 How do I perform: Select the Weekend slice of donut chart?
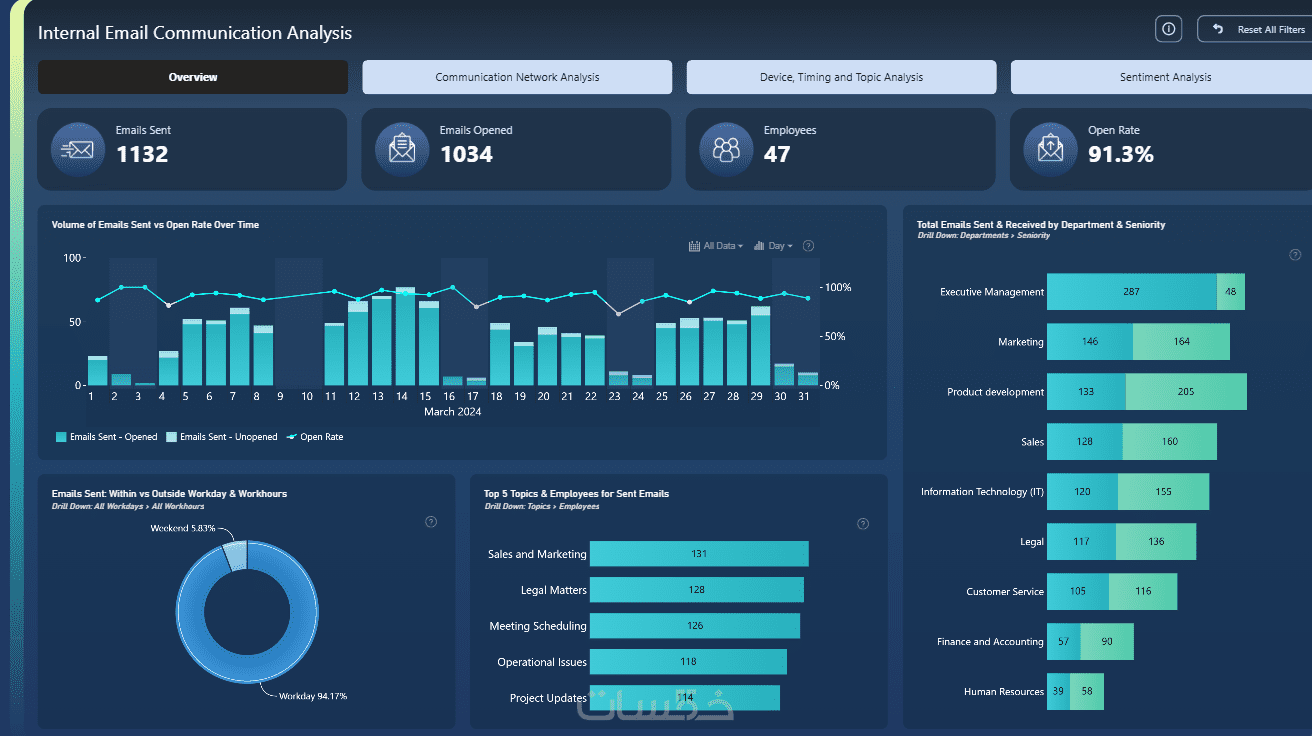[x=235, y=555]
